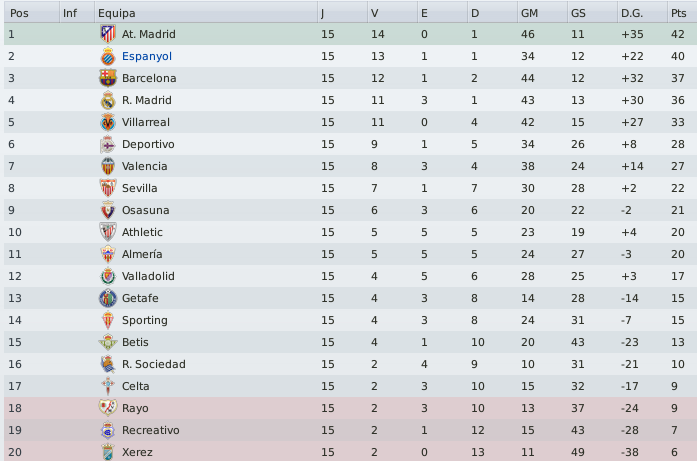This screenshot has height=461, width=697.
Task: Open the Espanyol team link
Action: tap(148, 56)
